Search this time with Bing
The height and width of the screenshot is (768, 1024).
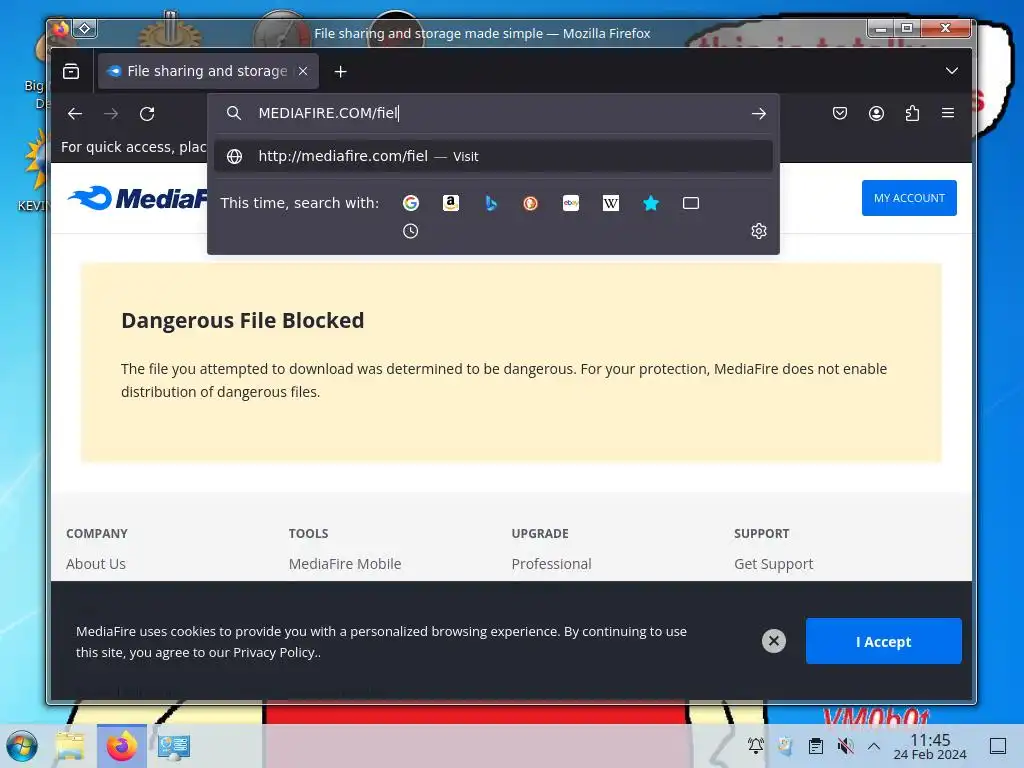491,203
